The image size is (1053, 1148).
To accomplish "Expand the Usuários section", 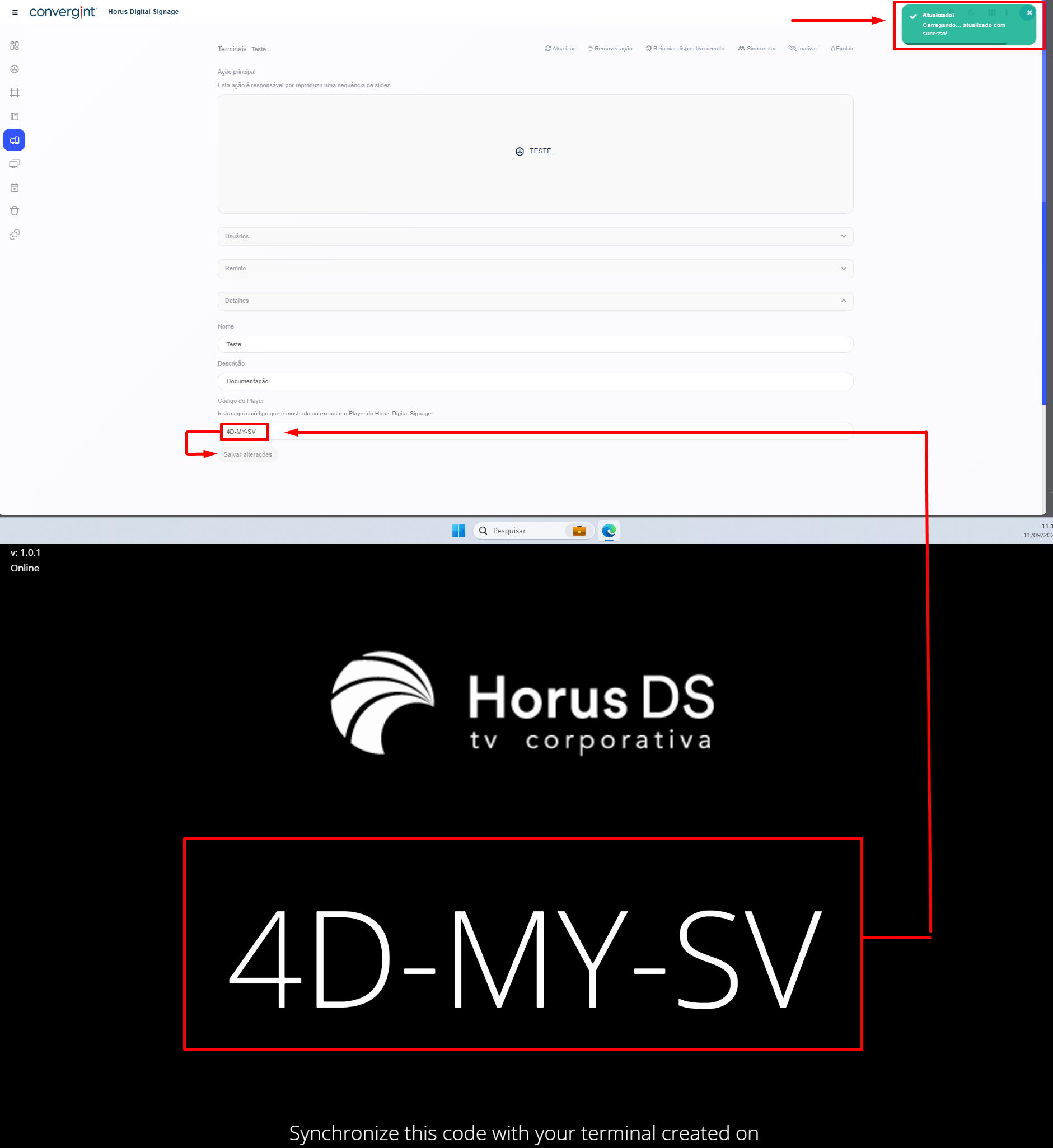I will coord(535,236).
